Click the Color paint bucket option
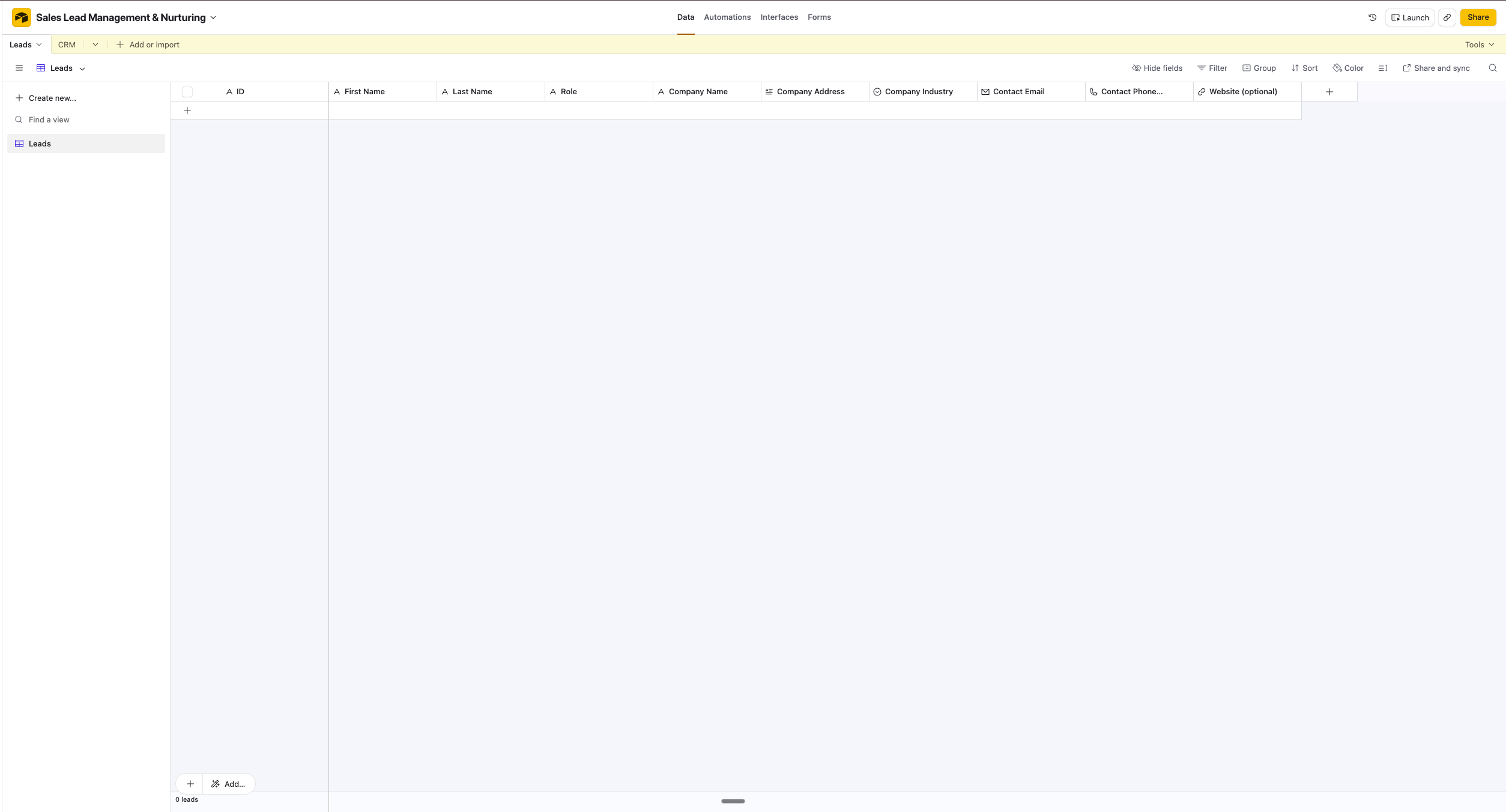This screenshot has height=812, width=1506. coord(1348,68)
